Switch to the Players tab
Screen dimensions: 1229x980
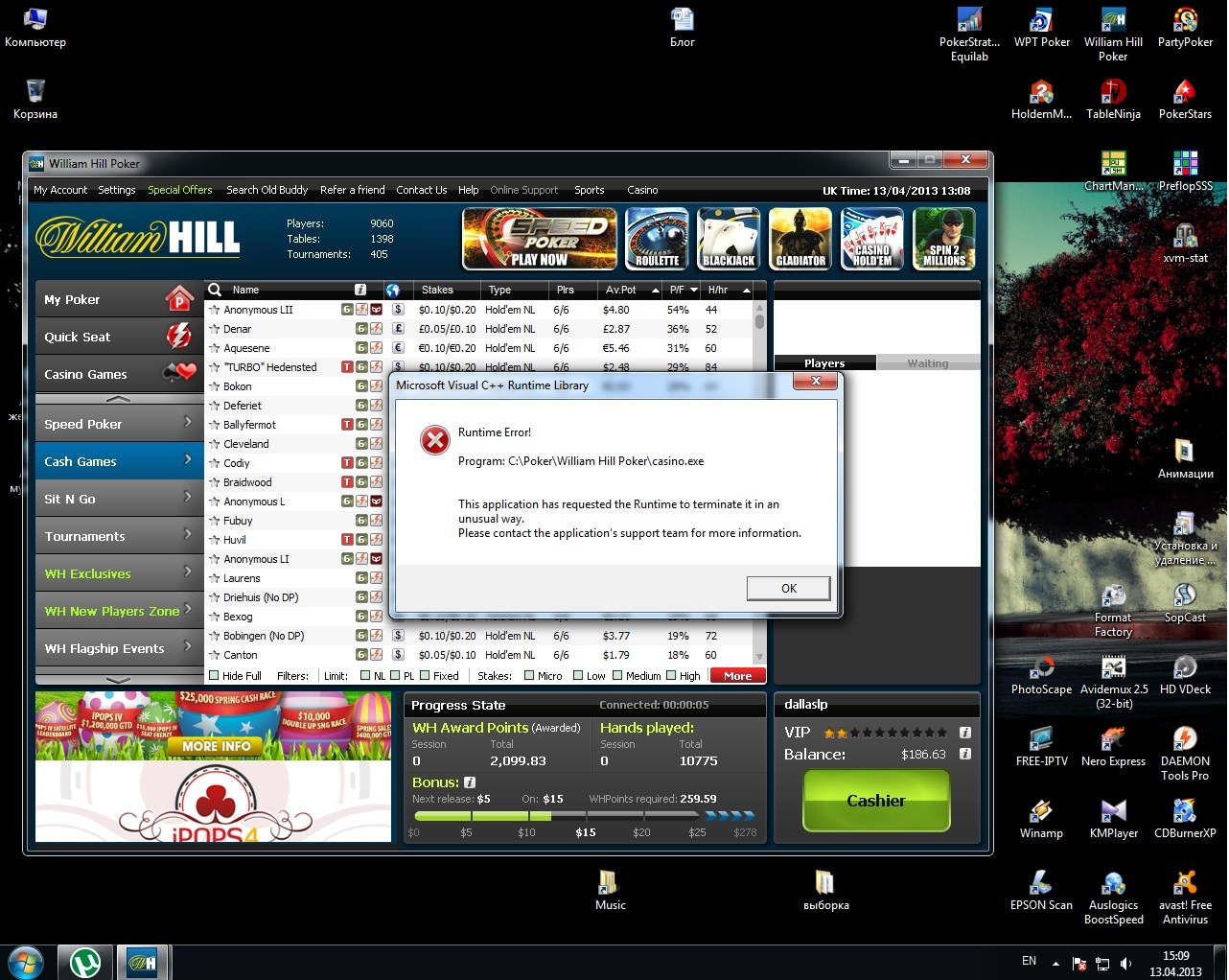(824, 363)
